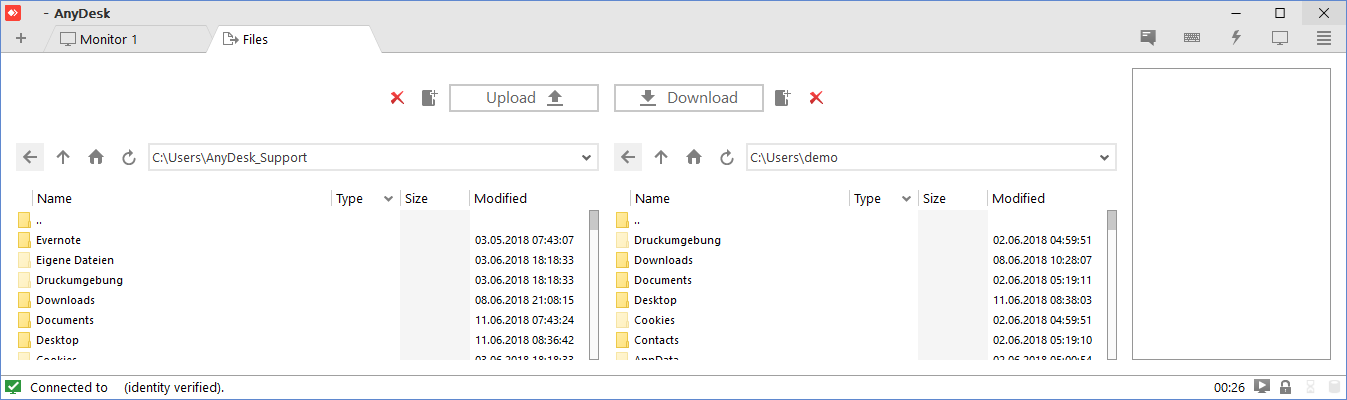1347x400 pixels.
Task: Click the Upload button
Action: pos(524,98)
